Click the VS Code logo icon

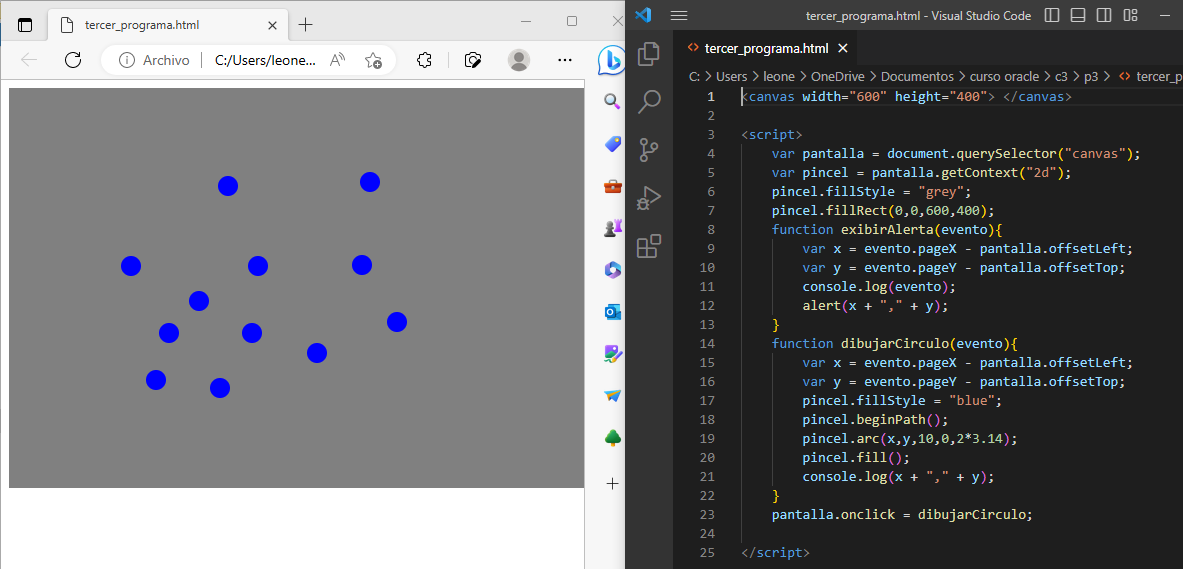click(643, 15)
